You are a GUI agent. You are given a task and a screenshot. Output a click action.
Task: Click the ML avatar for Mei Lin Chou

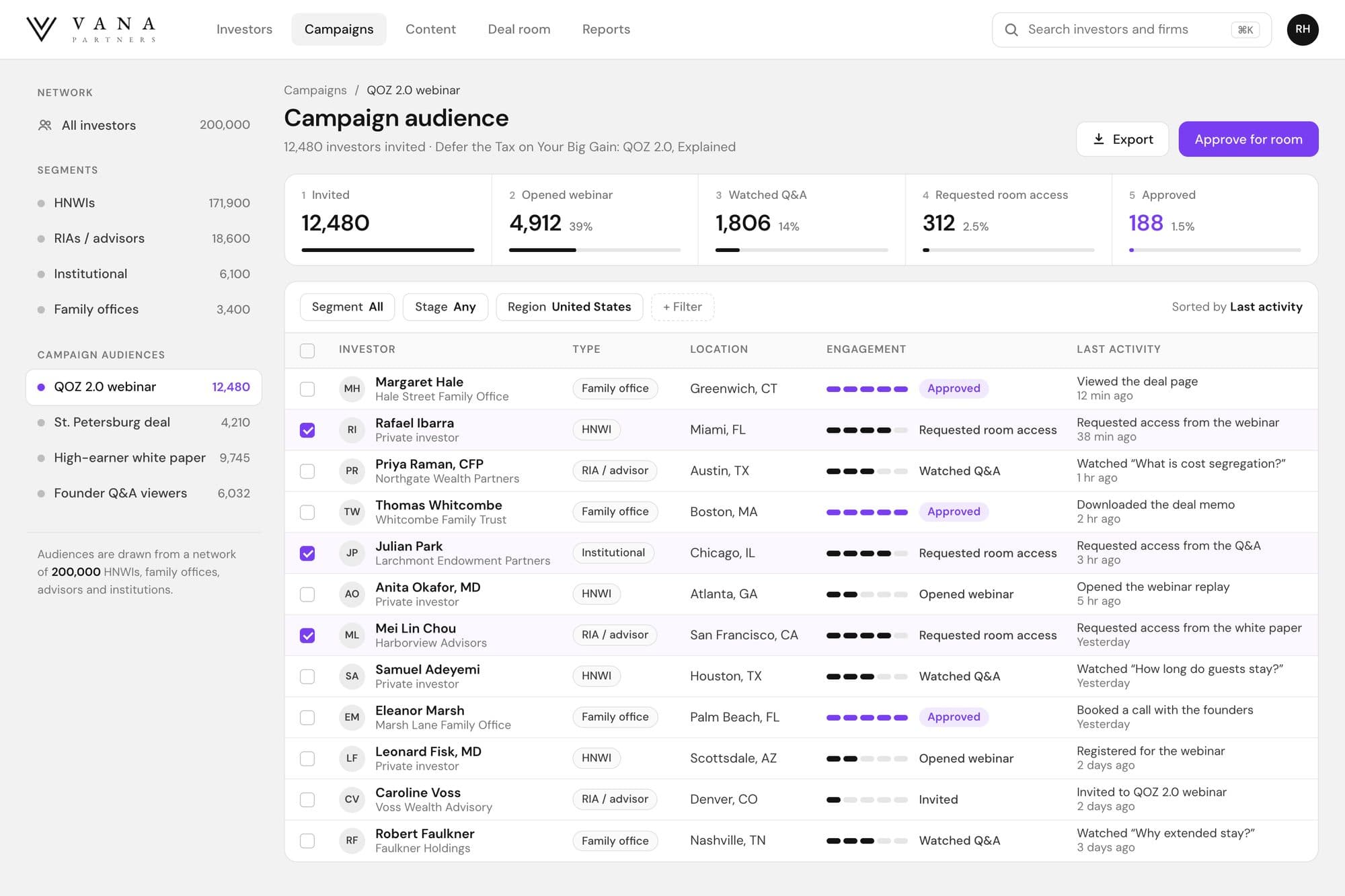[352, 635]
